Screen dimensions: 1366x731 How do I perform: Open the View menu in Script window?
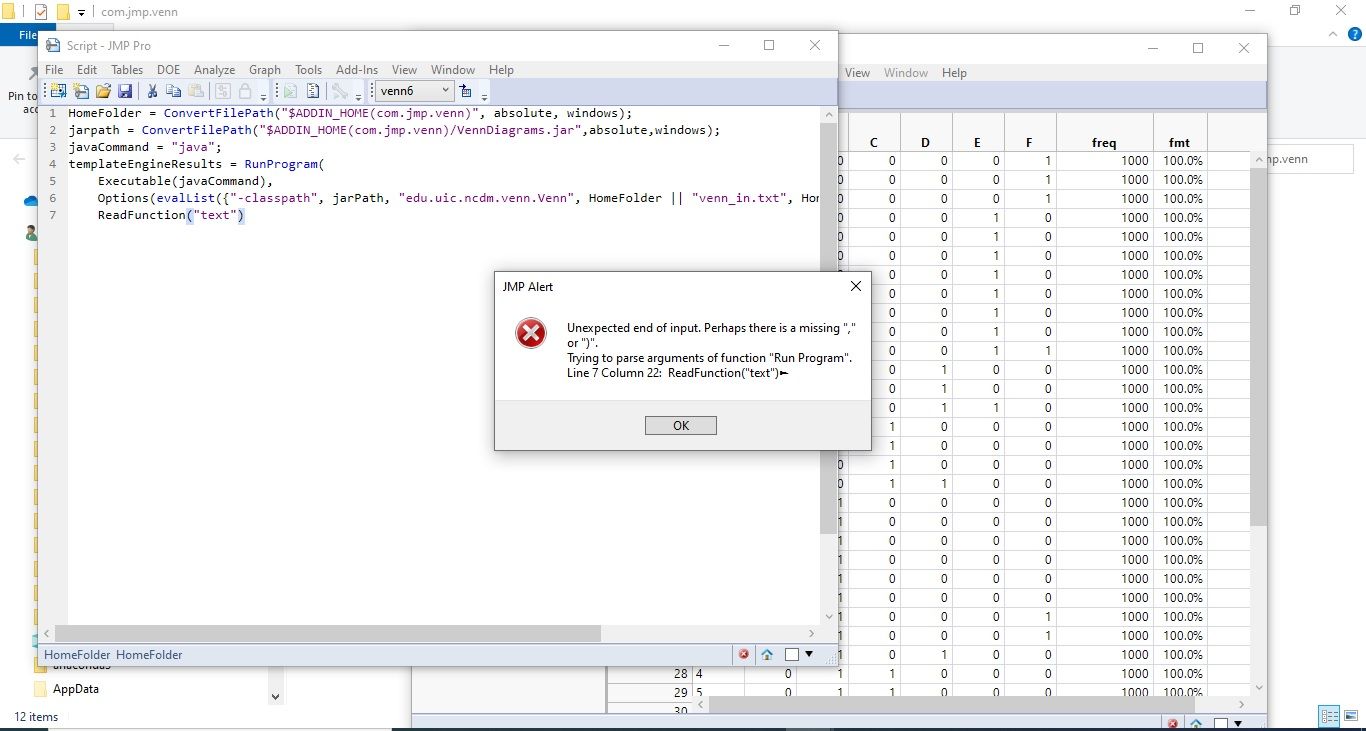pos(404,70)
